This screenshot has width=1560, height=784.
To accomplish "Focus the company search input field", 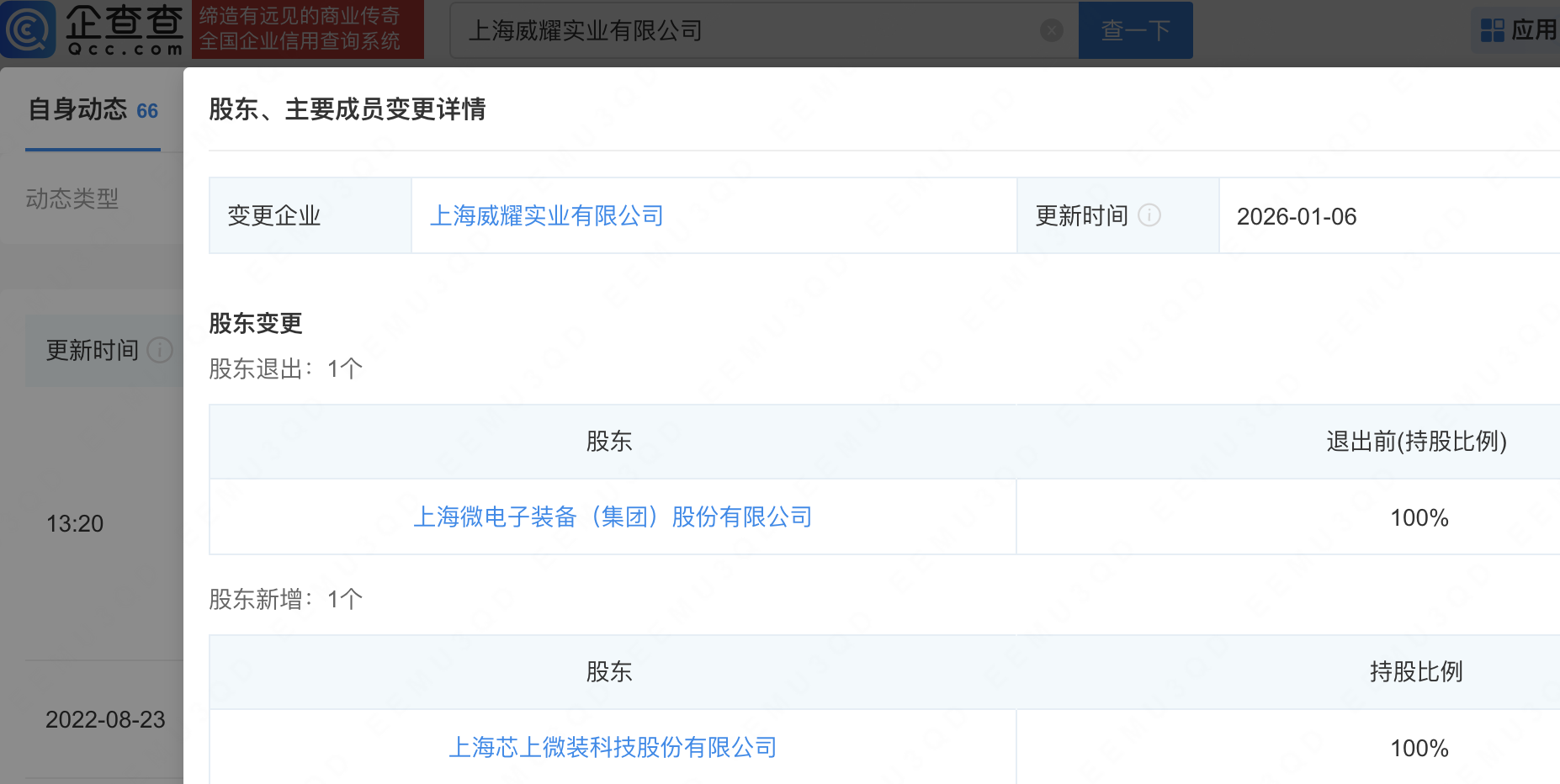I will 749,30.
